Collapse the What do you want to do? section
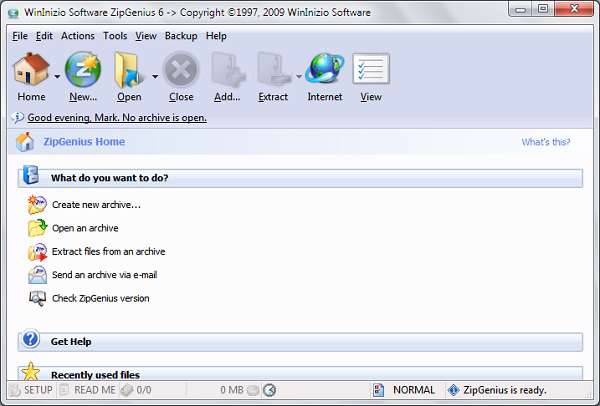 300,178
